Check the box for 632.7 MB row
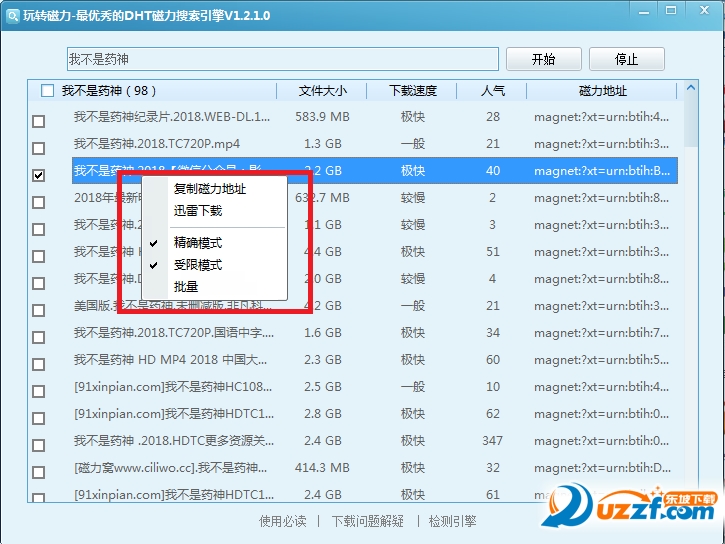This screenshot has width=725, height=544. (x=39, y=202)
